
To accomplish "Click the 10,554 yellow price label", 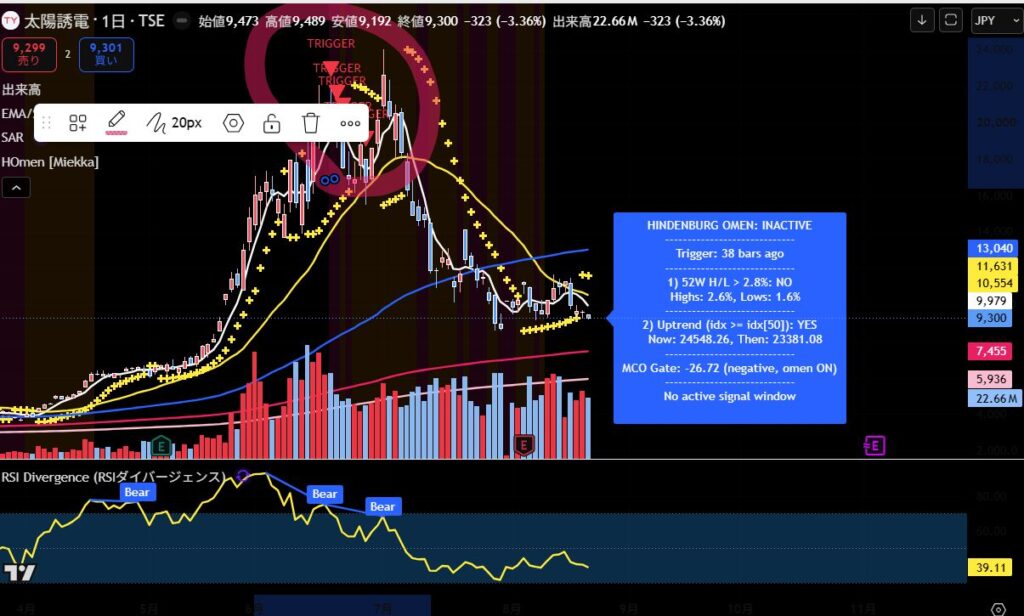I will tap(994, 283).
